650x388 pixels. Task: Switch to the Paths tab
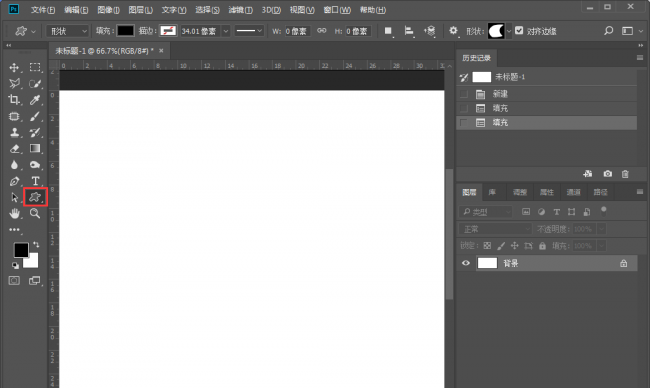point(600,192)
